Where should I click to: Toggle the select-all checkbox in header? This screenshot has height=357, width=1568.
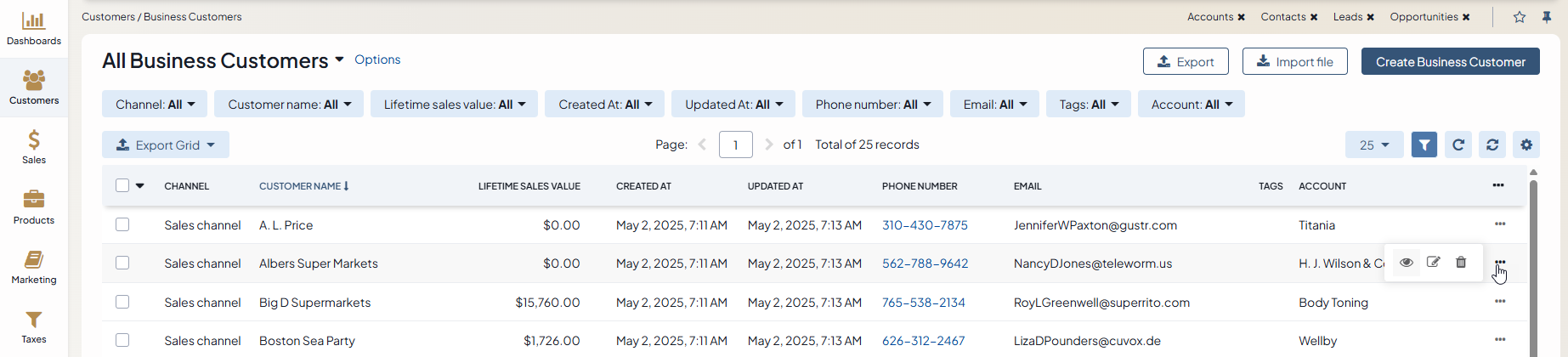click(122, 185)
